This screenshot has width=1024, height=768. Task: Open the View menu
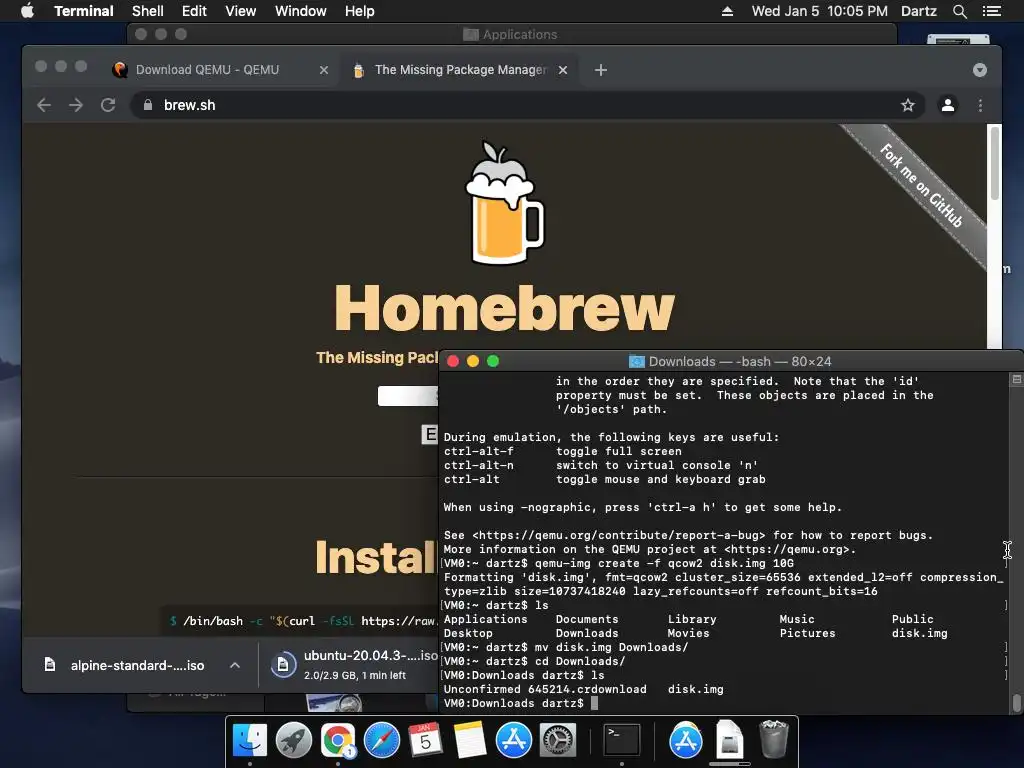tap(240, 11)
